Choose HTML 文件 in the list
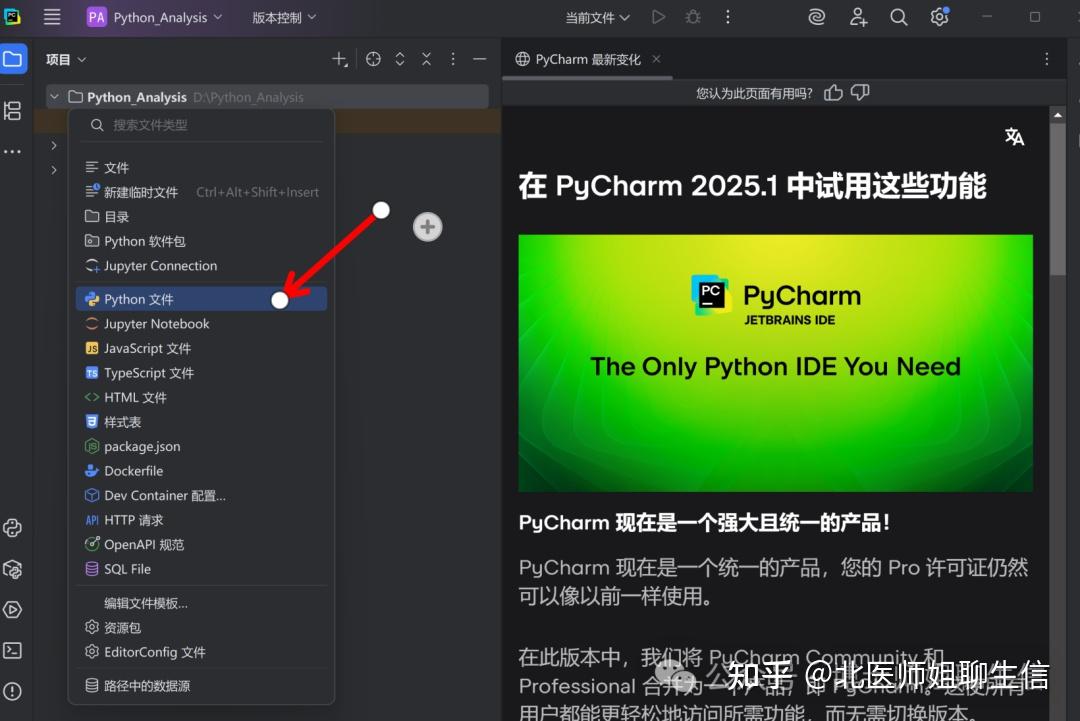This screenshot has width=1080, height=721. click(201, 397)
